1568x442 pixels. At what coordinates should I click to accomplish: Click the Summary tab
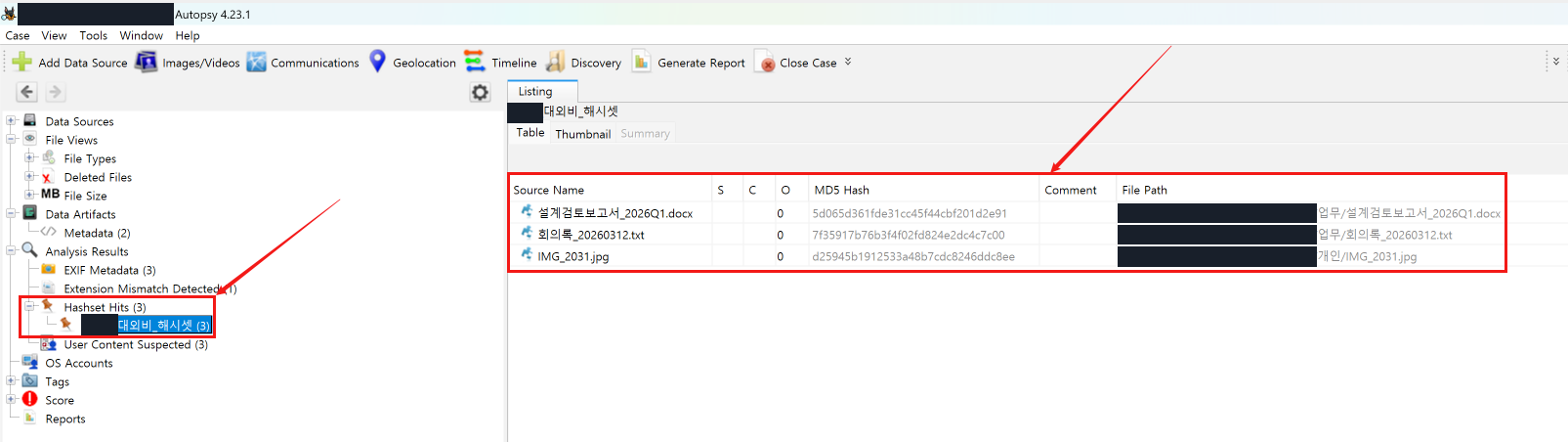tap(645, 134)
